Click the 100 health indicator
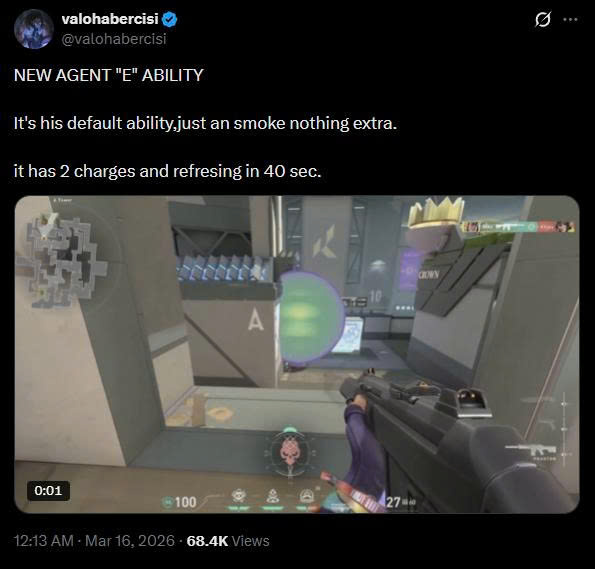 click(x=180, y=502)
